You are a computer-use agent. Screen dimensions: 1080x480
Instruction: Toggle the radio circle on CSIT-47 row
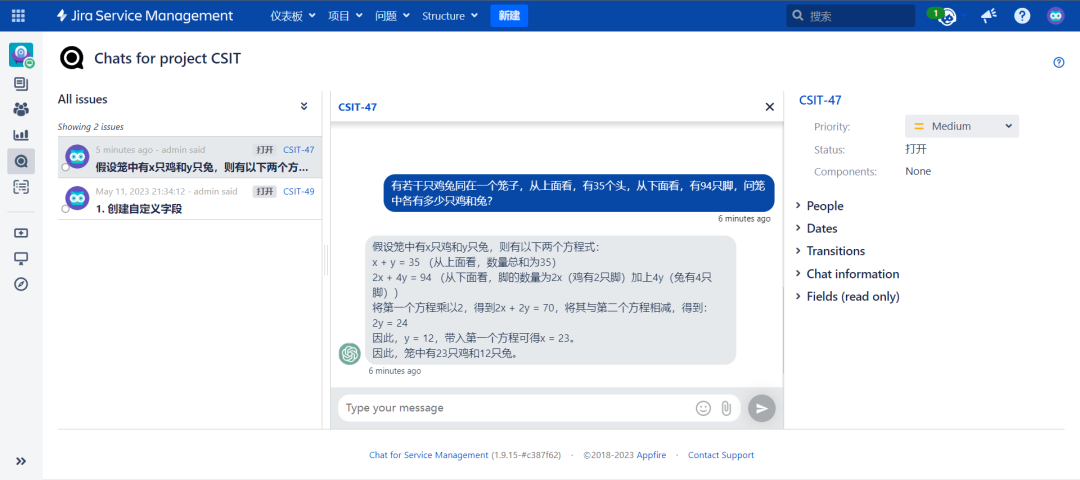pos(65,167)
